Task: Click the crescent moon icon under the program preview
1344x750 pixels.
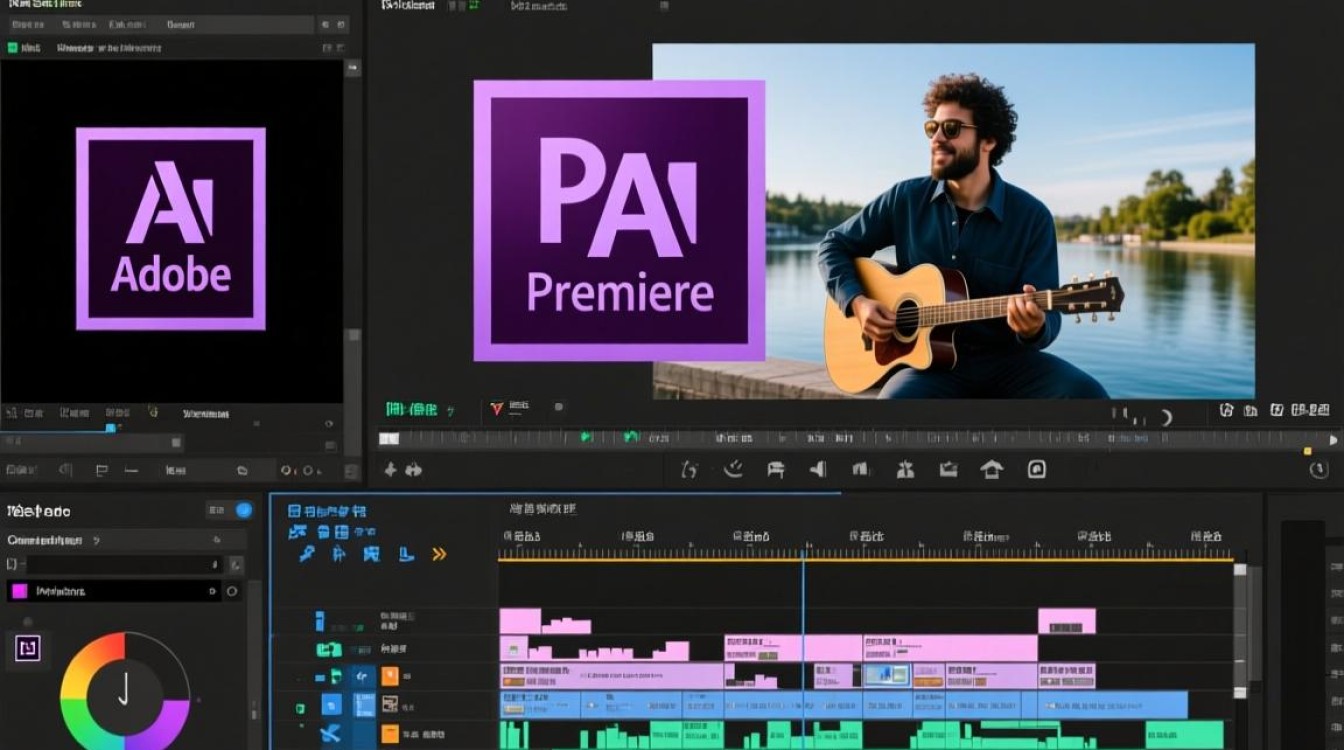Action: coord(1165,417)
